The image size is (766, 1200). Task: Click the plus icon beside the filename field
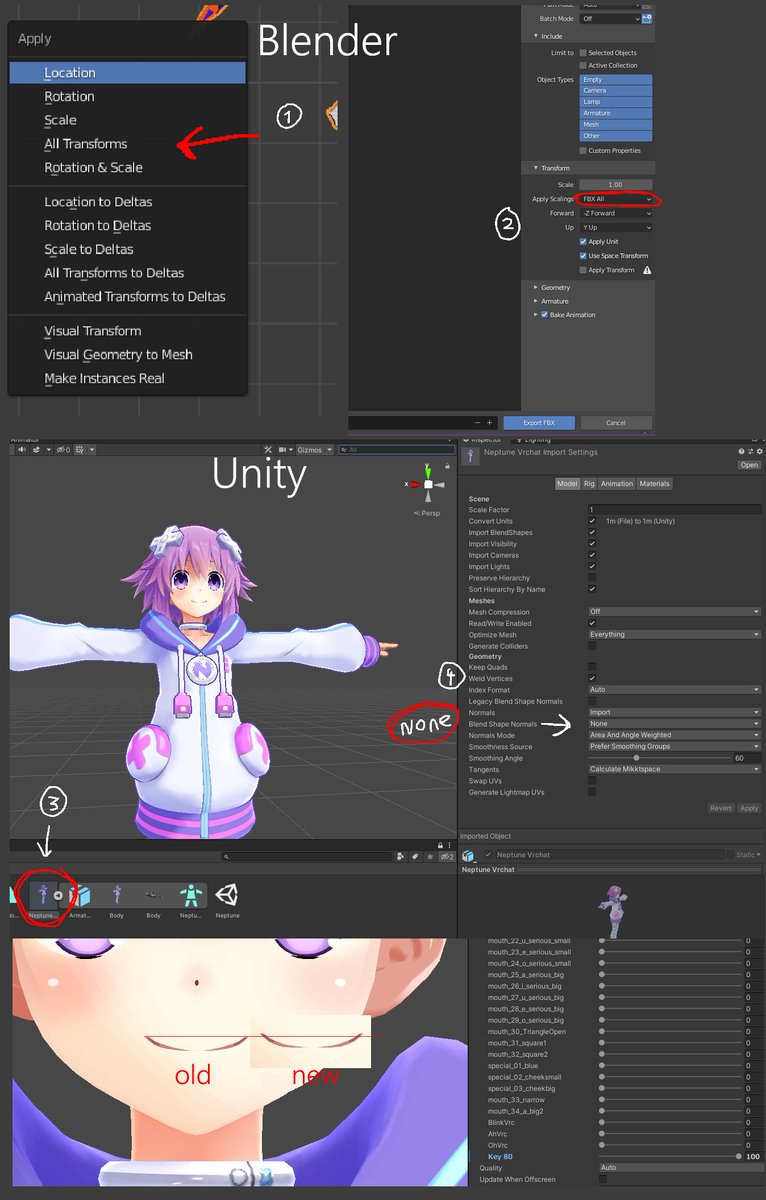tap(490, 423)
